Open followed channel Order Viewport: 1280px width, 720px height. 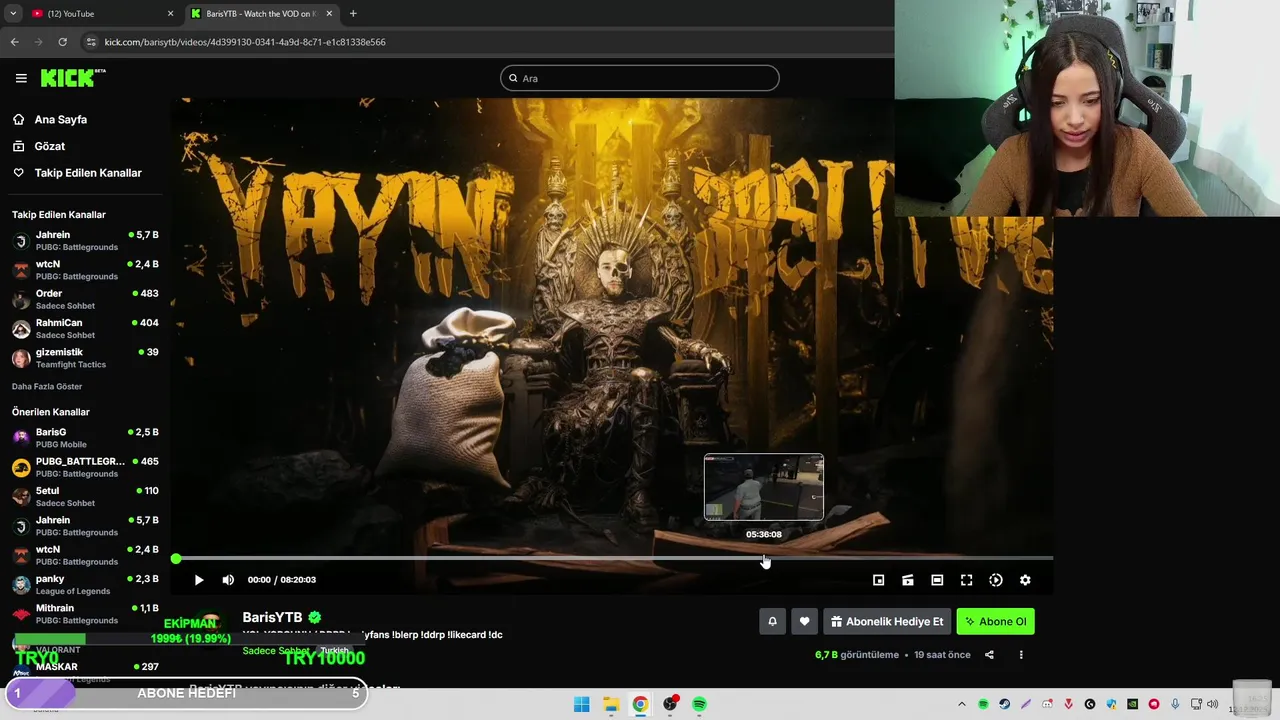(x=85, y=299)
